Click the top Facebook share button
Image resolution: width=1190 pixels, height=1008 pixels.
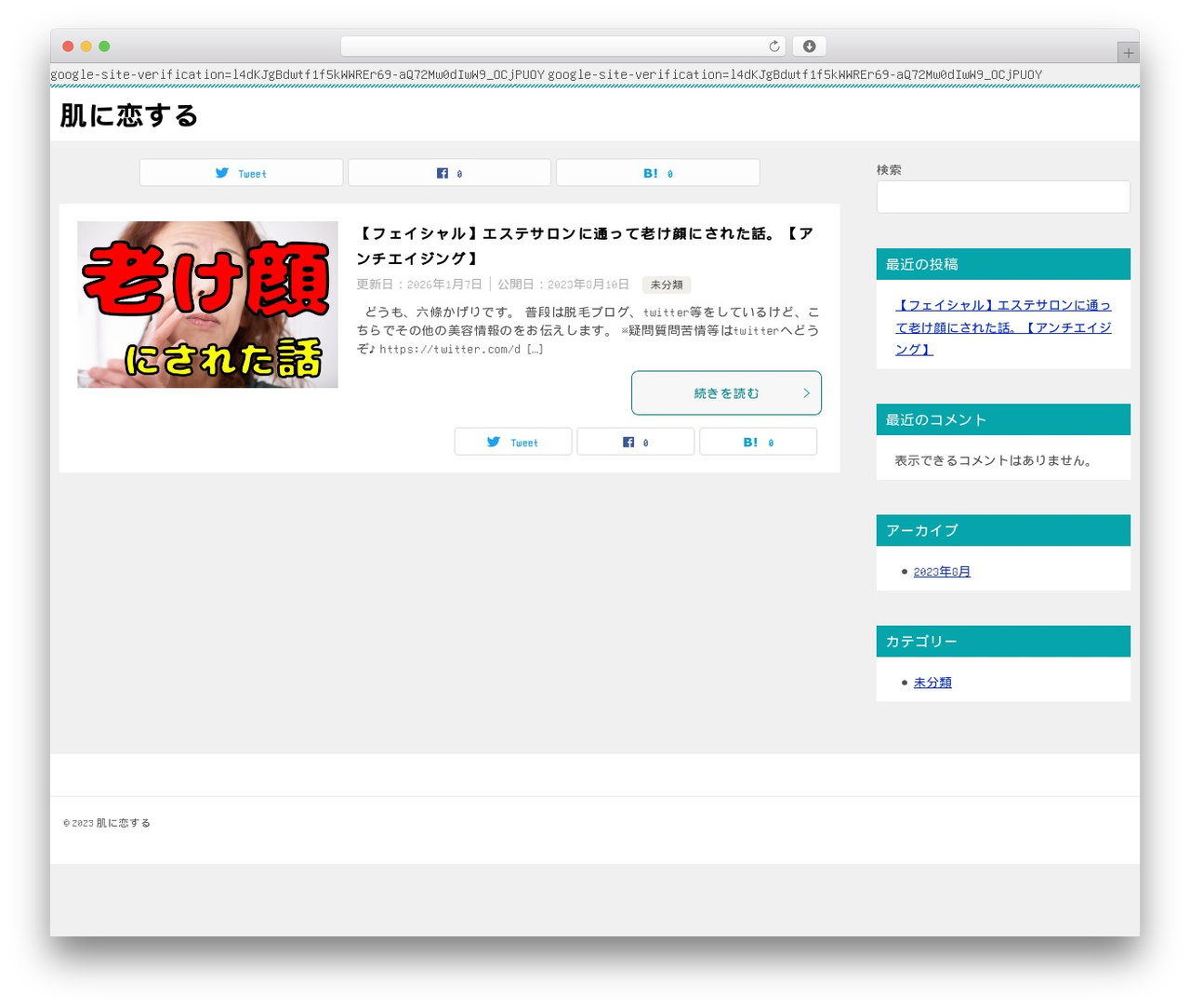[x=449, y=173]
